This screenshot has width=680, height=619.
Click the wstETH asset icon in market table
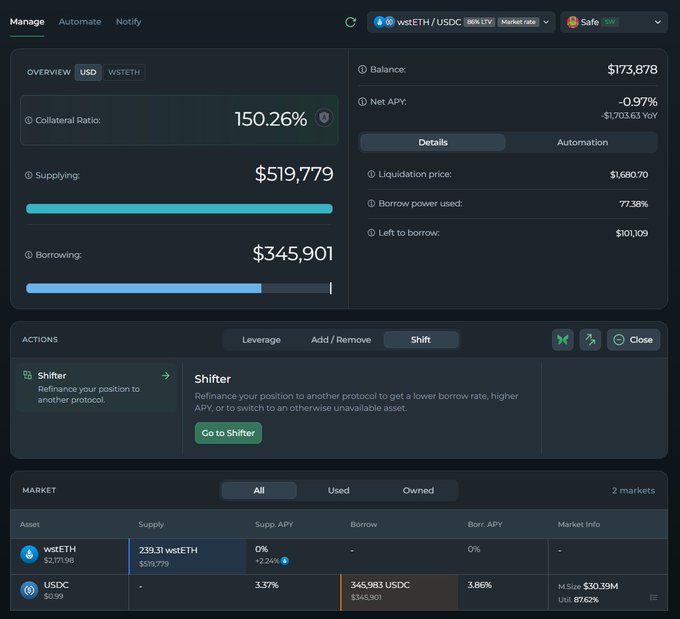point(29,554)
